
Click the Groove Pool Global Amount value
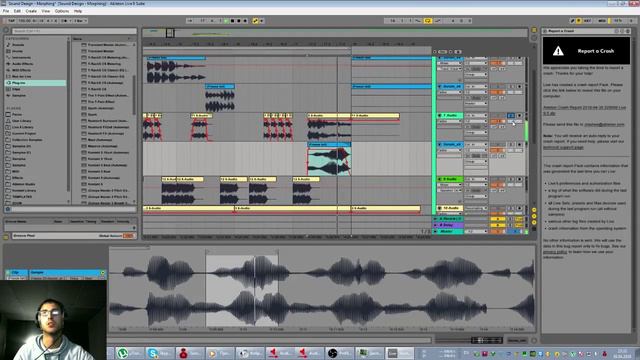128,236
